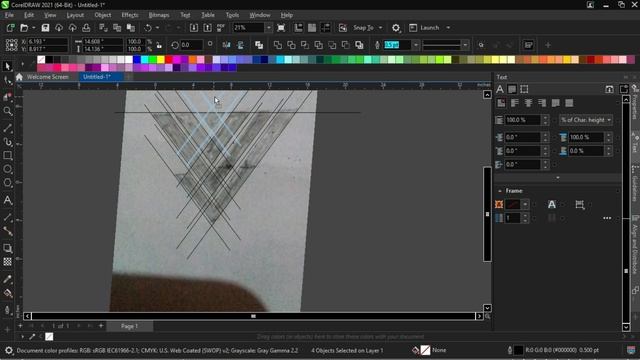640x360 pixels.
Task: Toggle the show rulers icon
Action: (298, 28)
